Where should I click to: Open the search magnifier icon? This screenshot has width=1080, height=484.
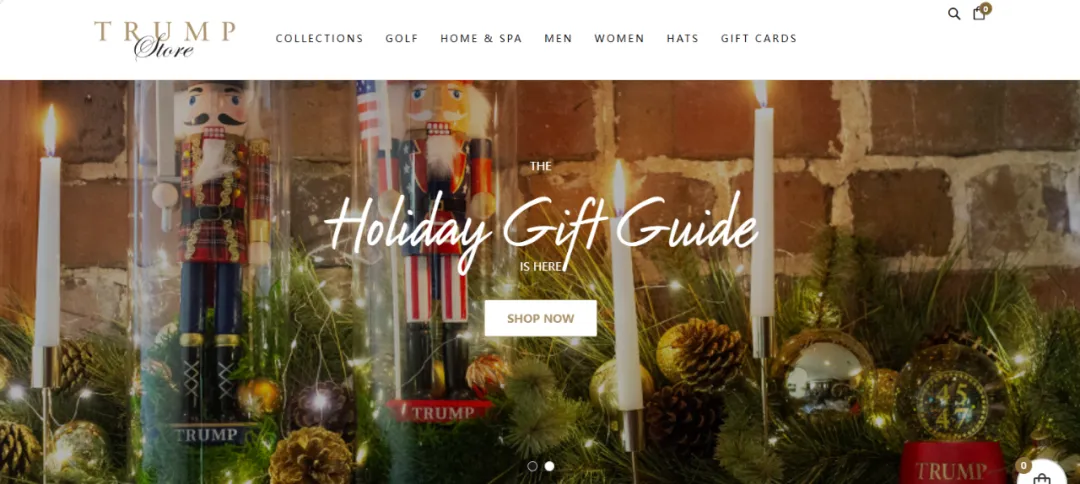[x=954, y=14]
